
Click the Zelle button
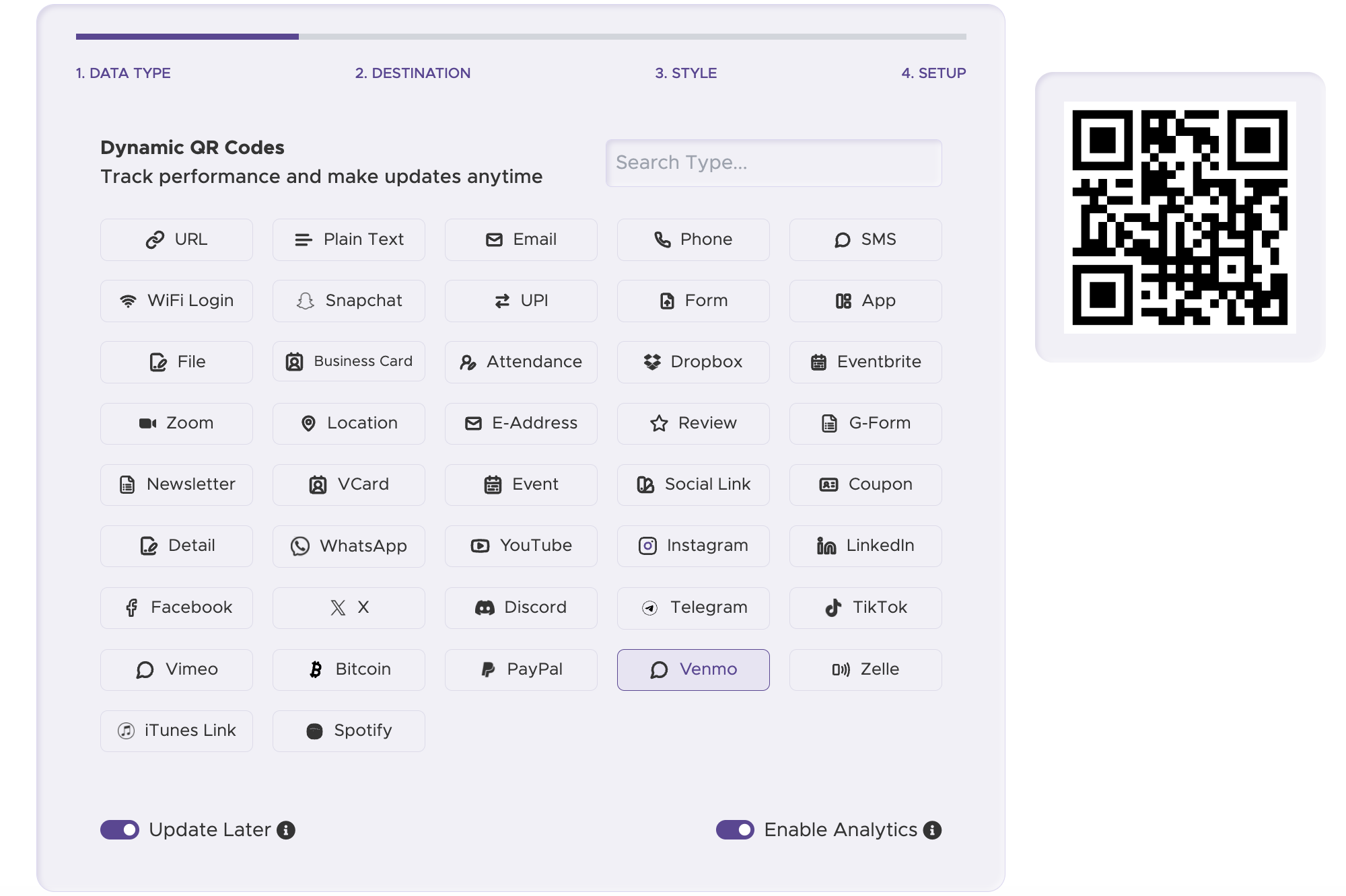tap(865, 669)
